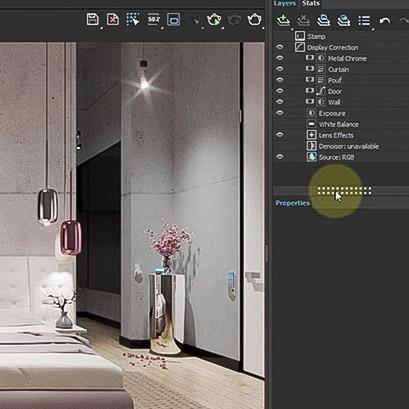Click the Wall layer type icon

click(321, 102)
